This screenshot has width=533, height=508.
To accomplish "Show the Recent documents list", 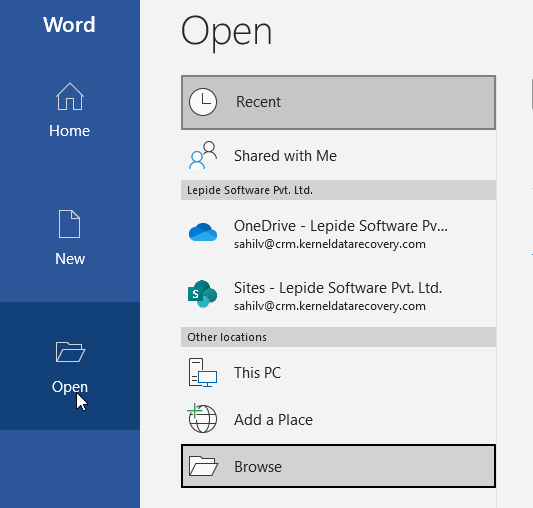I will pyautogui.click(x=338, y=102).
